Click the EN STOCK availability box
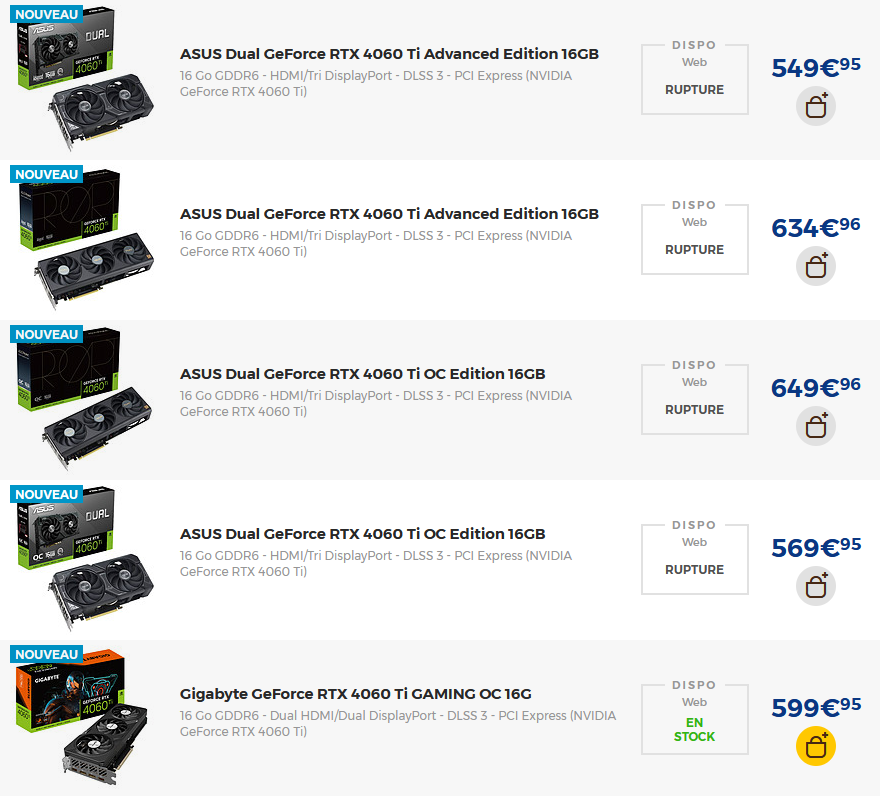This screenshot has height=796, width=880. tap(695, 719)
